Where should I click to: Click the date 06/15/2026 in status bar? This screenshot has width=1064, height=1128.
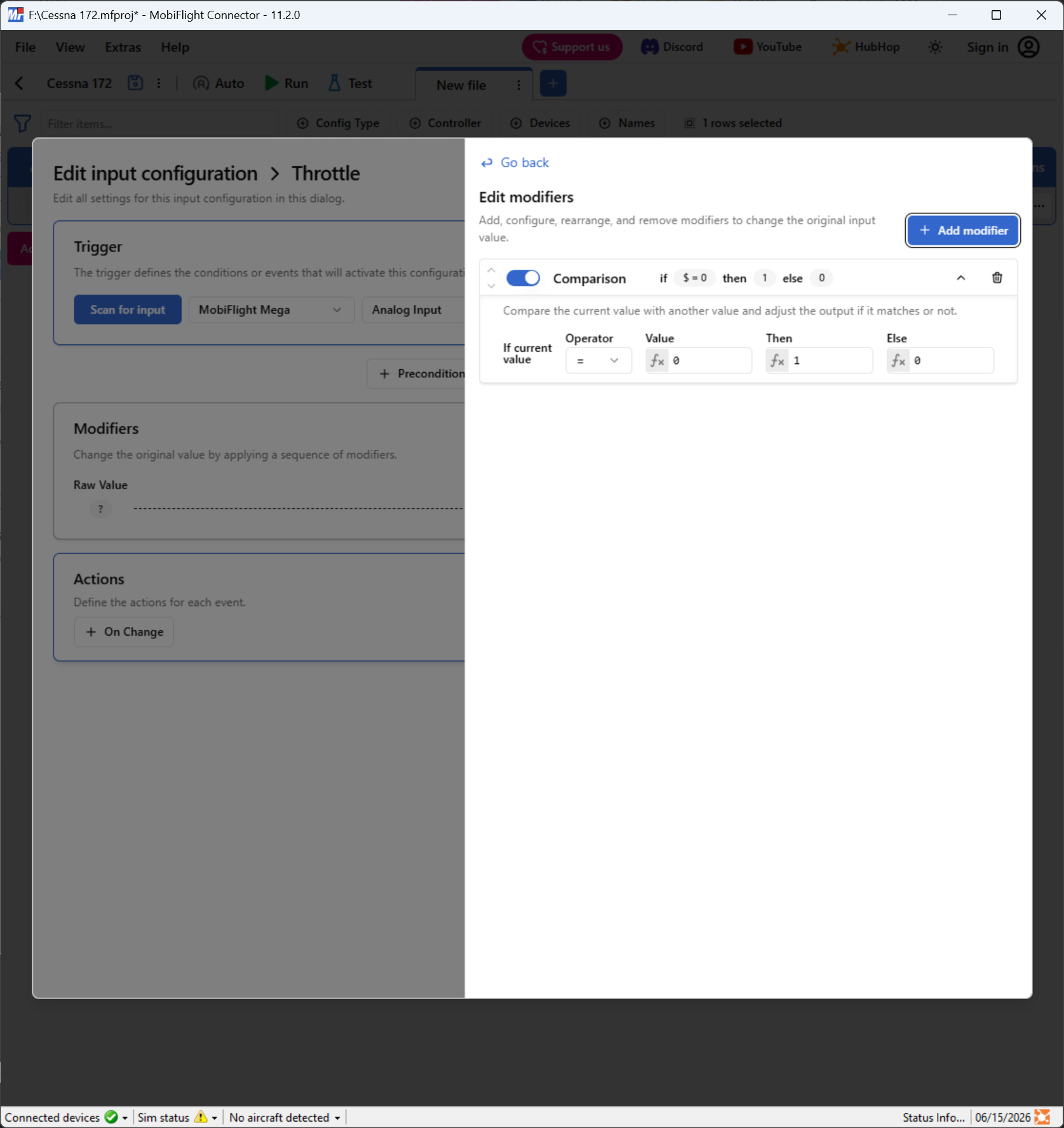1003,1117
